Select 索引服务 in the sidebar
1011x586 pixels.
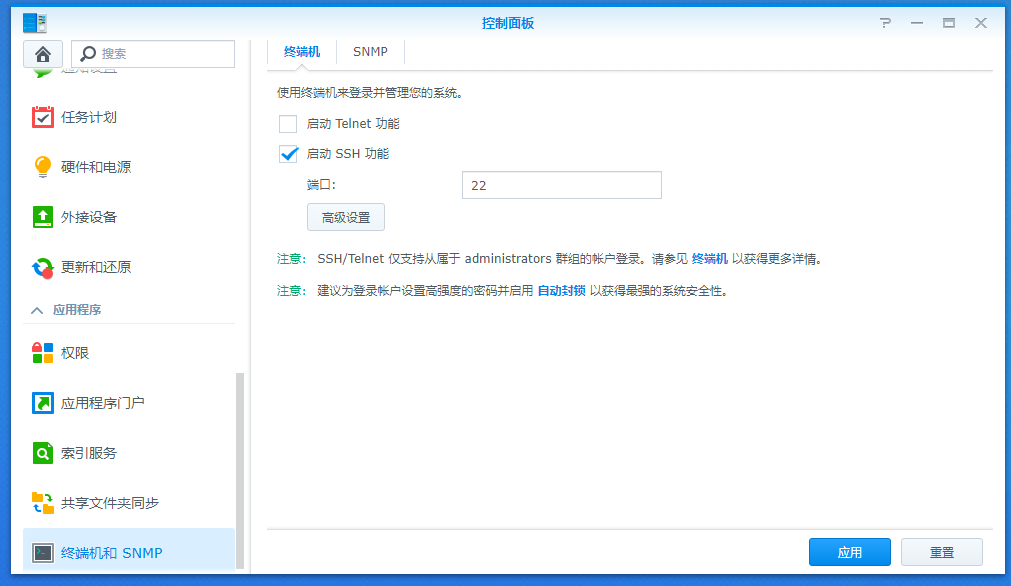coord(88,453)
